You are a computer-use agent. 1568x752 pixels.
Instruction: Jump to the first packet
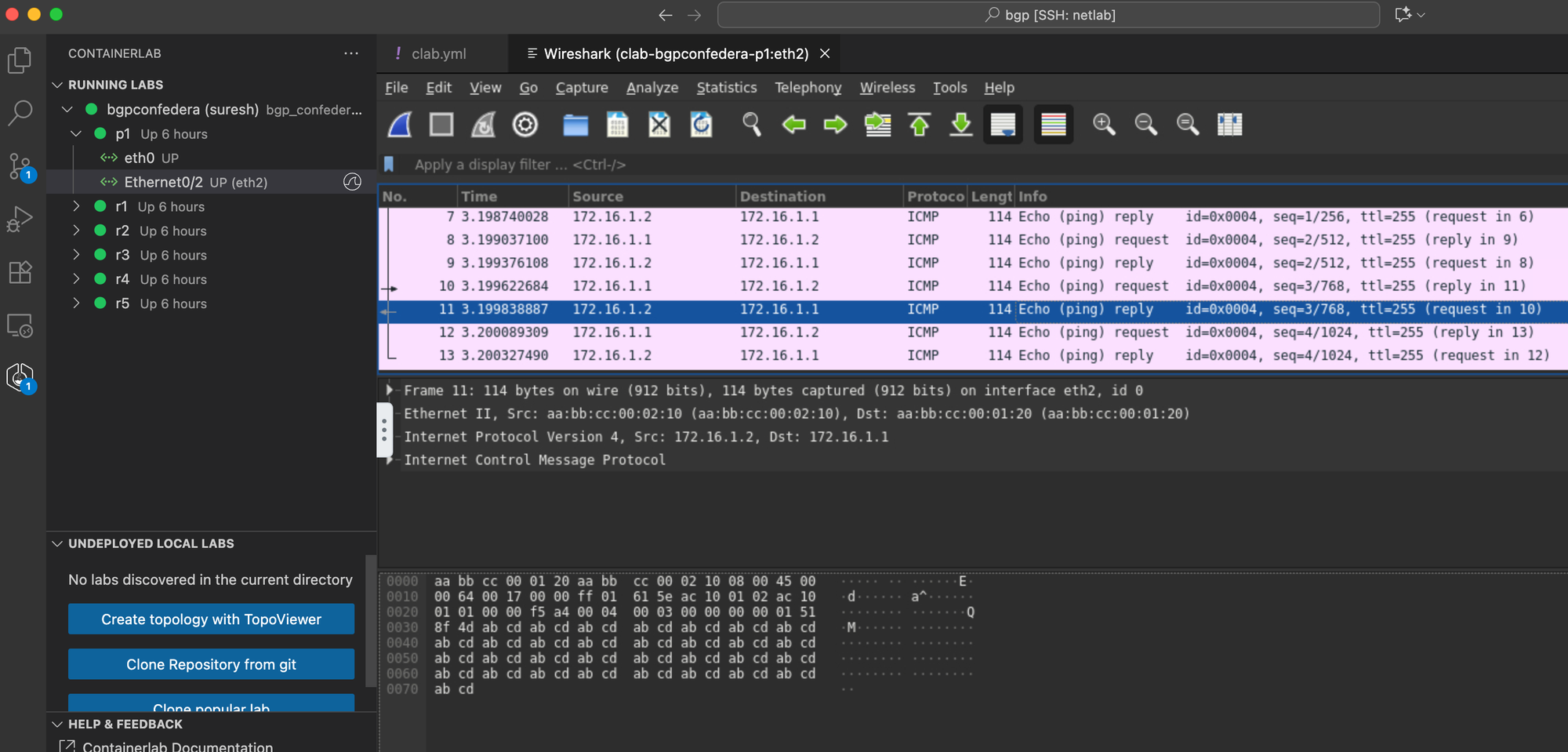click(920, 125)
